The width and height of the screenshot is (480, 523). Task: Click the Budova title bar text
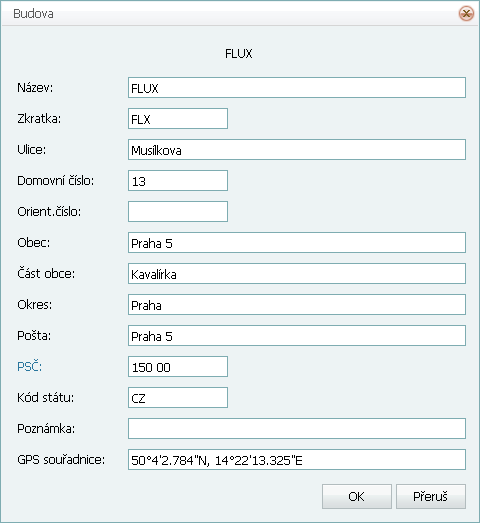[x=33, y=14]
